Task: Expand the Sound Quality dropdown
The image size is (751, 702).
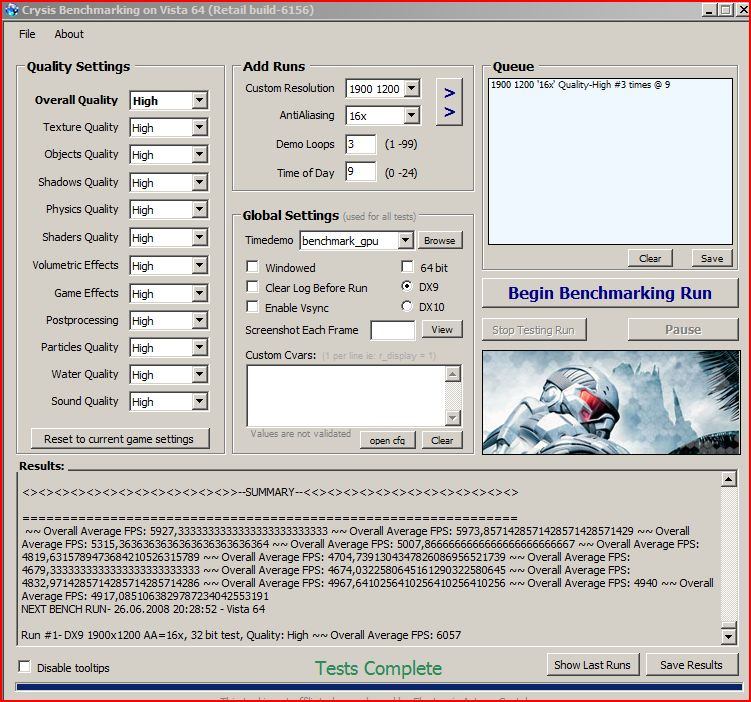Action: (x=199, y=401)
